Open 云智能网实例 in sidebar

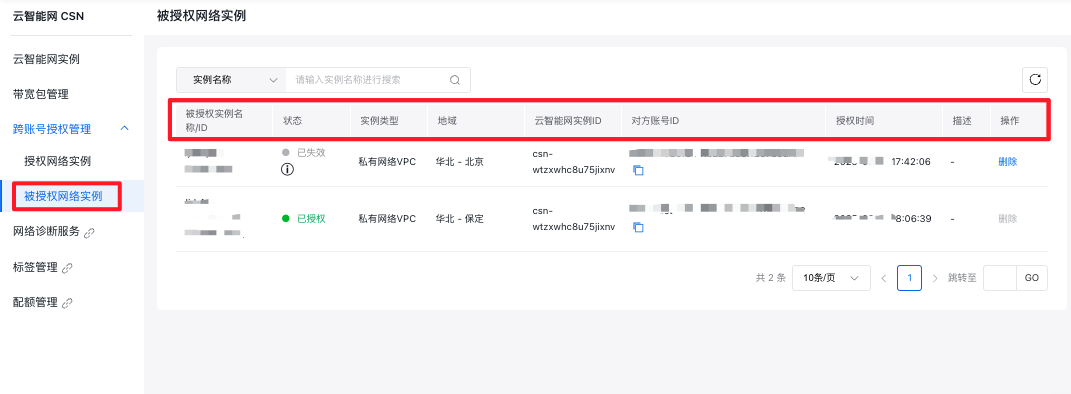point(46,59)
